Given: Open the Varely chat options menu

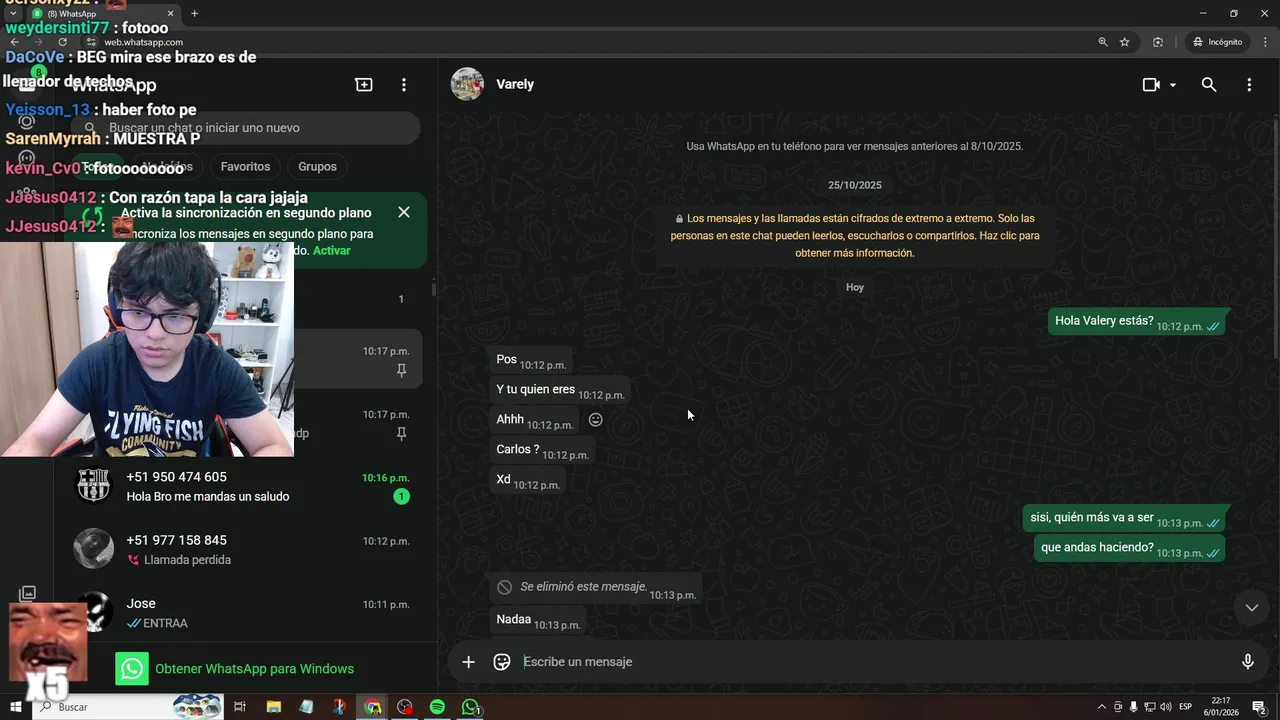Looking at the screenshot, I should 1249,85.
